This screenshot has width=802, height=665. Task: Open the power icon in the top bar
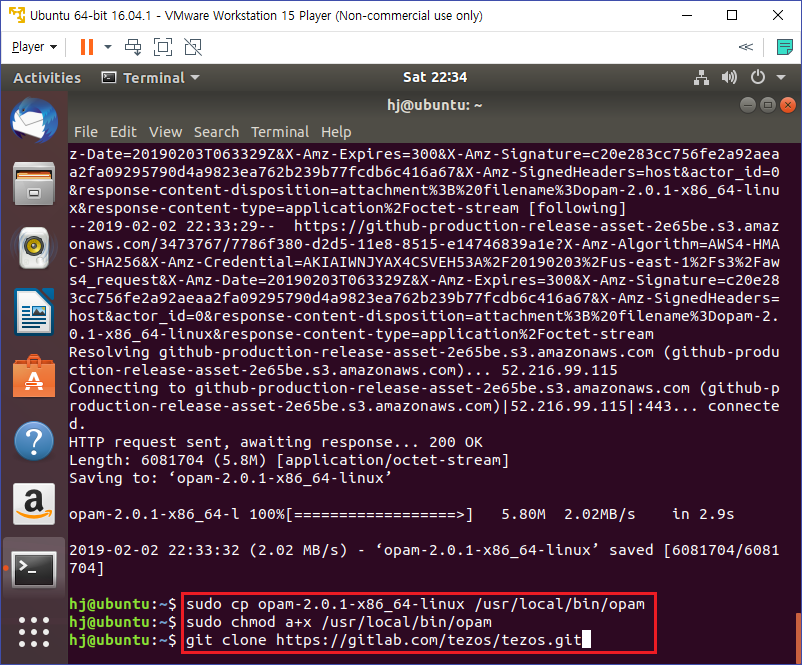click(758, 78)
